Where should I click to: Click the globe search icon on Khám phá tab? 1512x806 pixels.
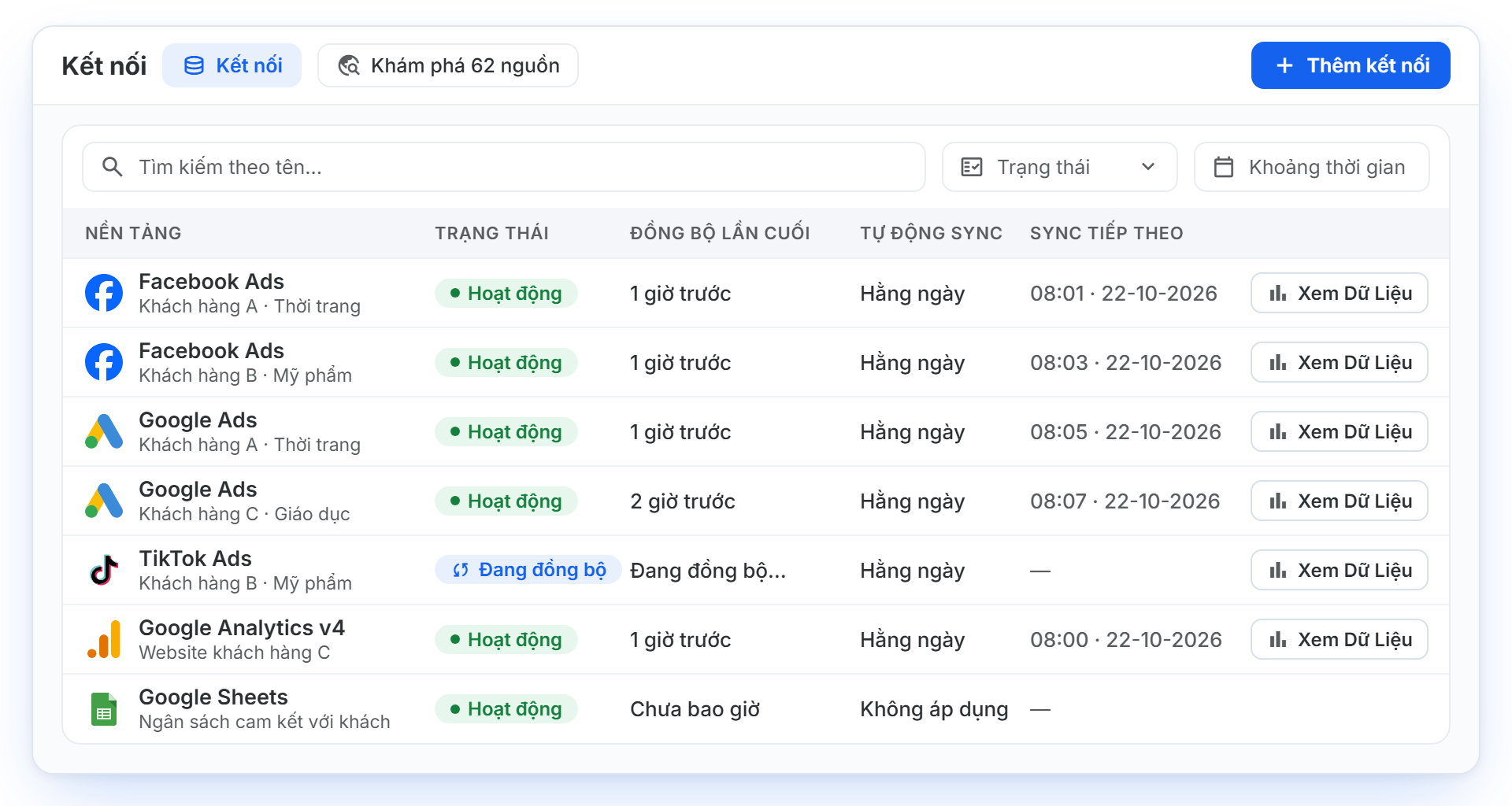coord(349,65)
